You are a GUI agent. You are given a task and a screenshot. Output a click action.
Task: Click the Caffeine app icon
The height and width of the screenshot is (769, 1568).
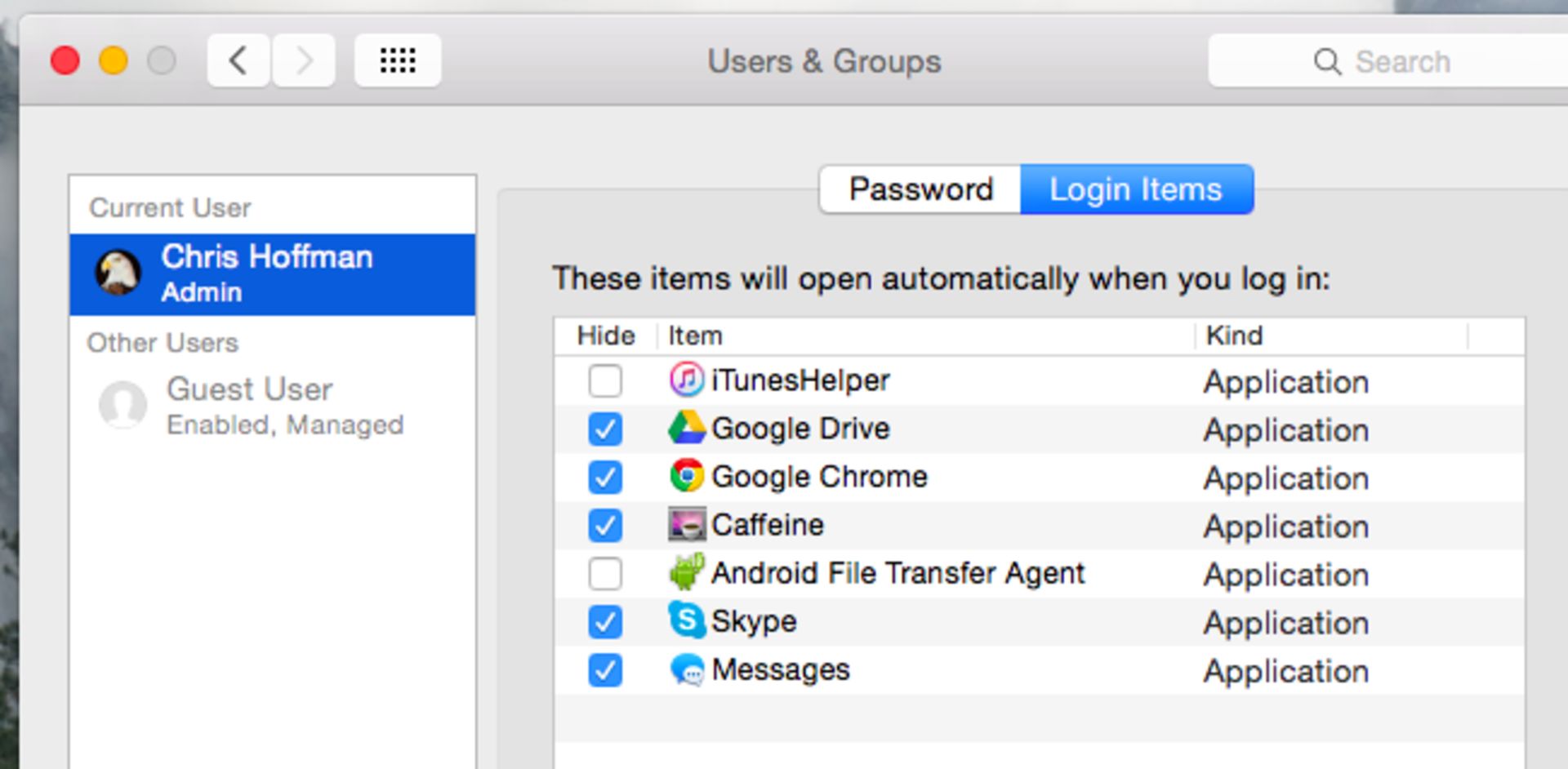(687, 524)
